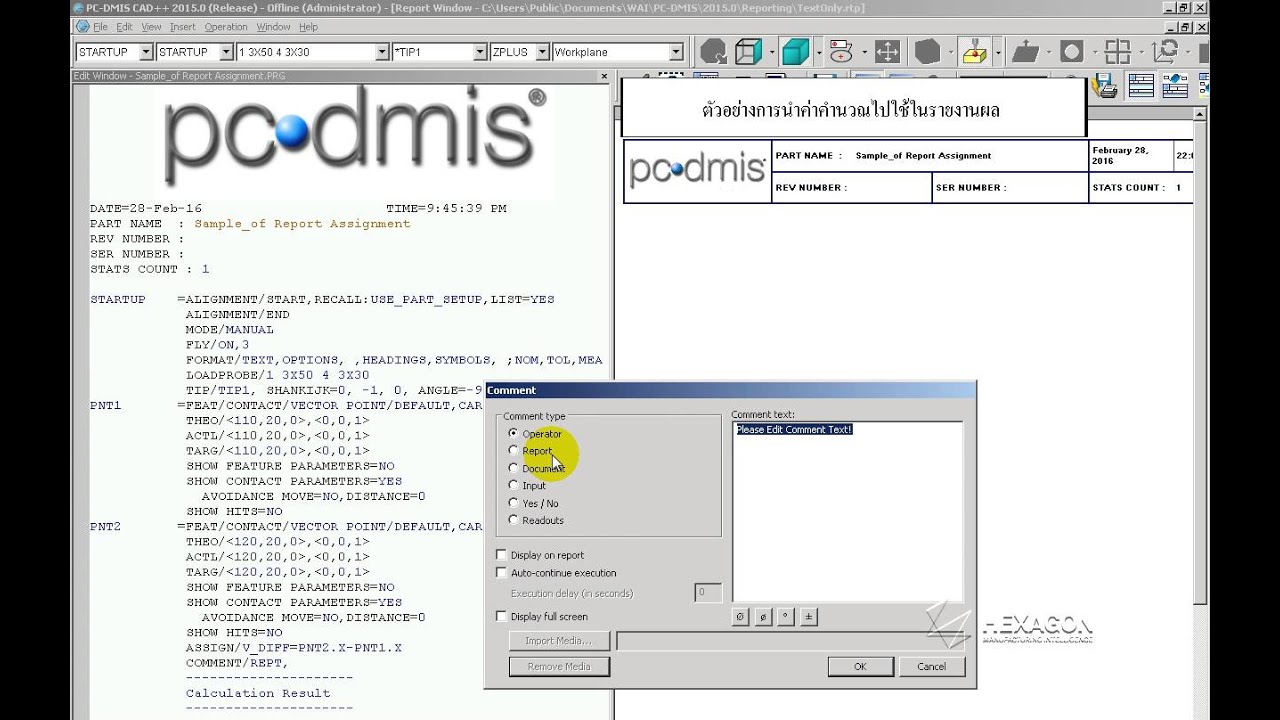The height and width of the screenshot is (720, 1280).
Task: Open the wireframe cube dropdown arrow
Action: tap(771, 52)
